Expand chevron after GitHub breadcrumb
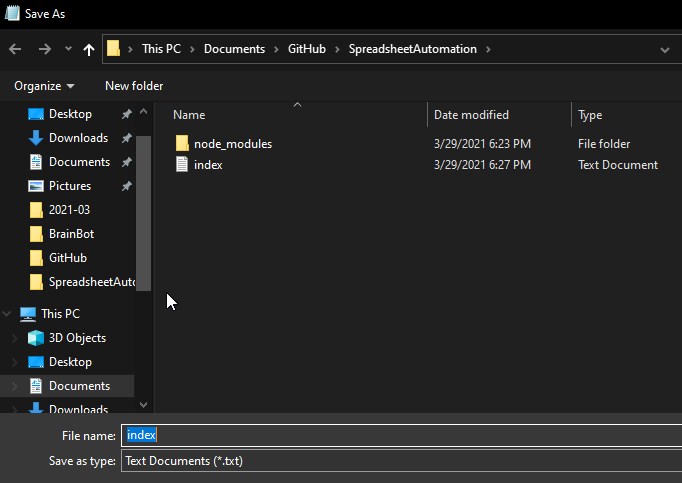682x483 pixels. (x=337, y=50)
